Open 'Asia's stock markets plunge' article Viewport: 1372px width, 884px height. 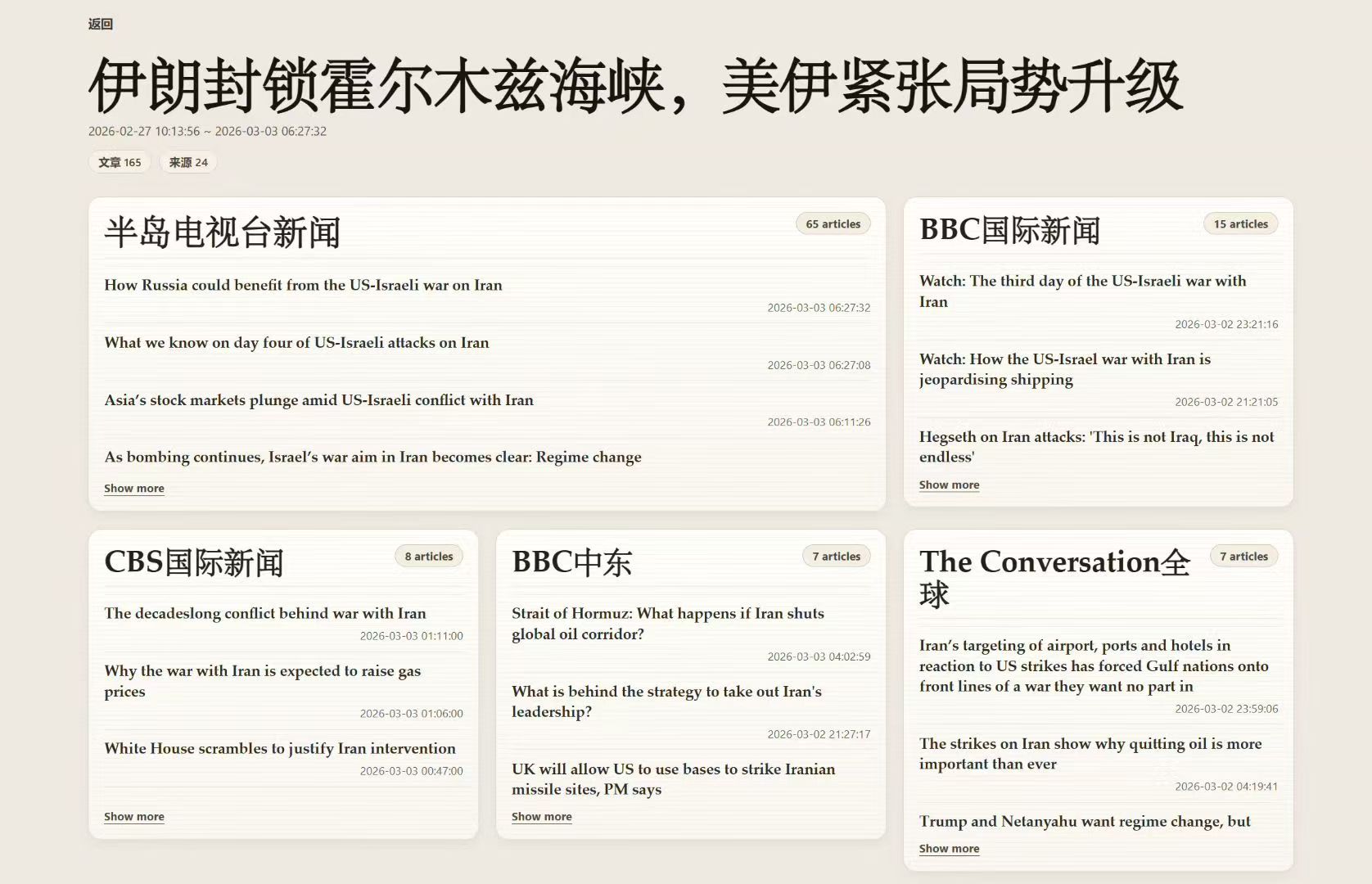click(x=318, y=399)
